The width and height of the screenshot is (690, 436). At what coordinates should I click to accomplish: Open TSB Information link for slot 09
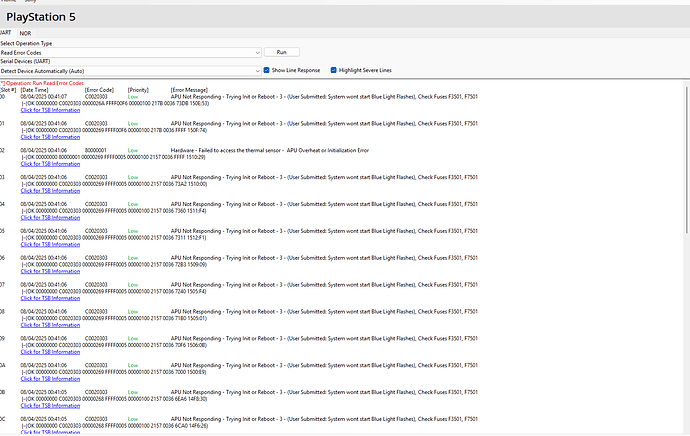50,352
